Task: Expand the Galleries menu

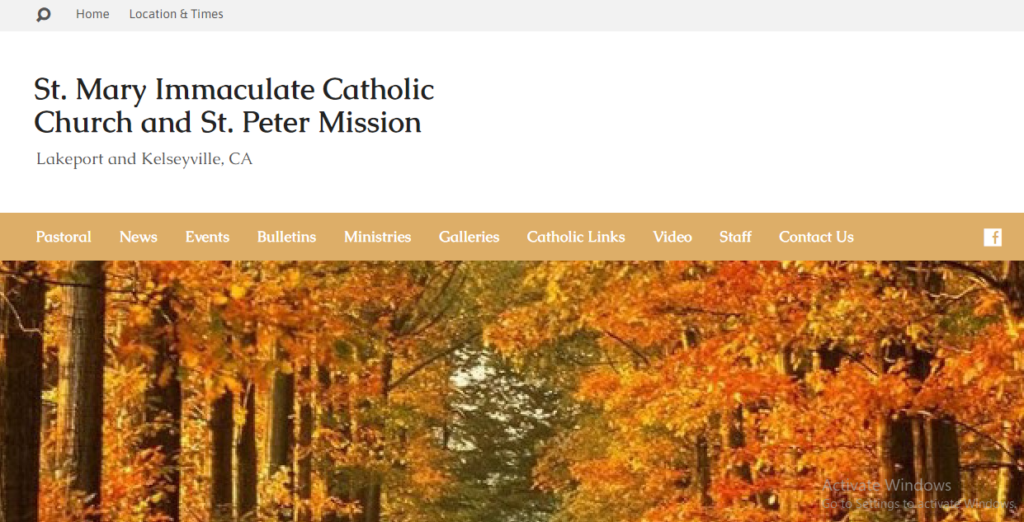Action: pos(469,237)
